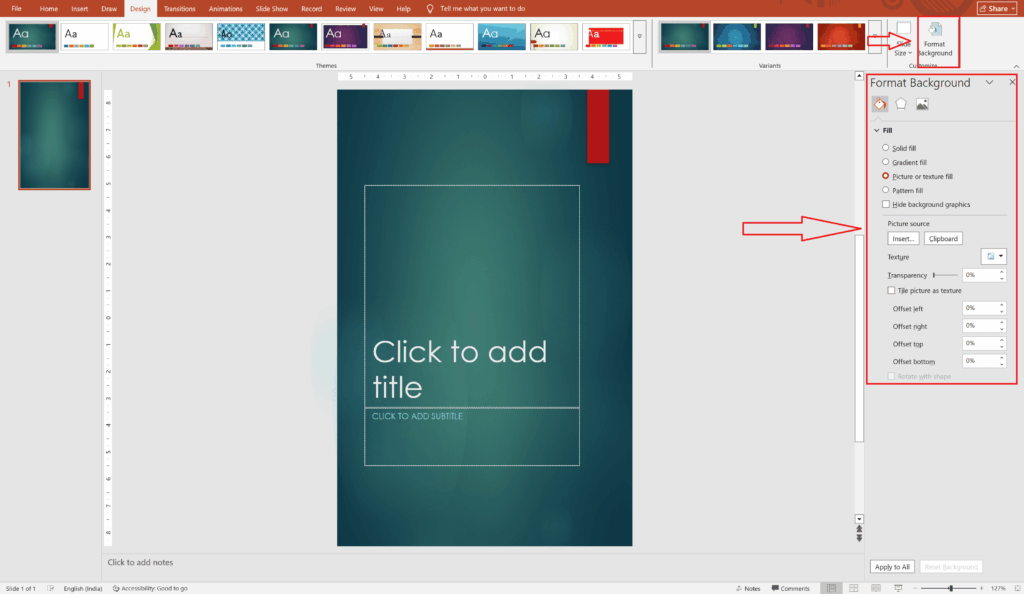
Task: Enable Hide background graphics
Action: 885,204
